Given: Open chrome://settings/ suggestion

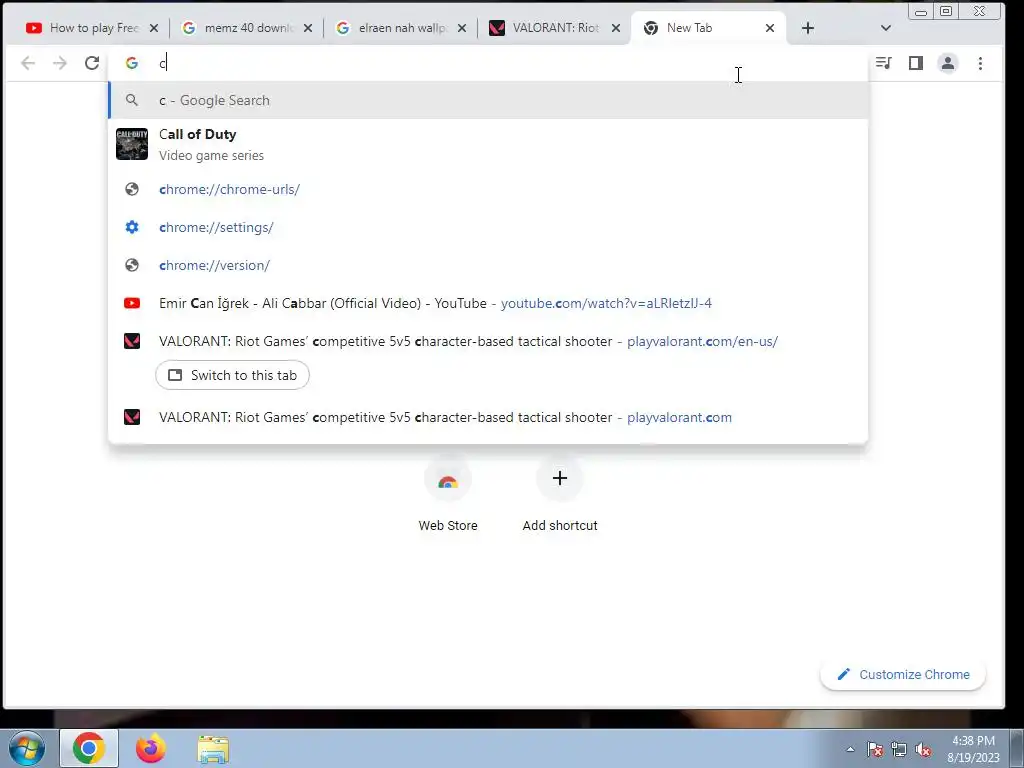Looking at the screenshot, I should coord(488,227).
